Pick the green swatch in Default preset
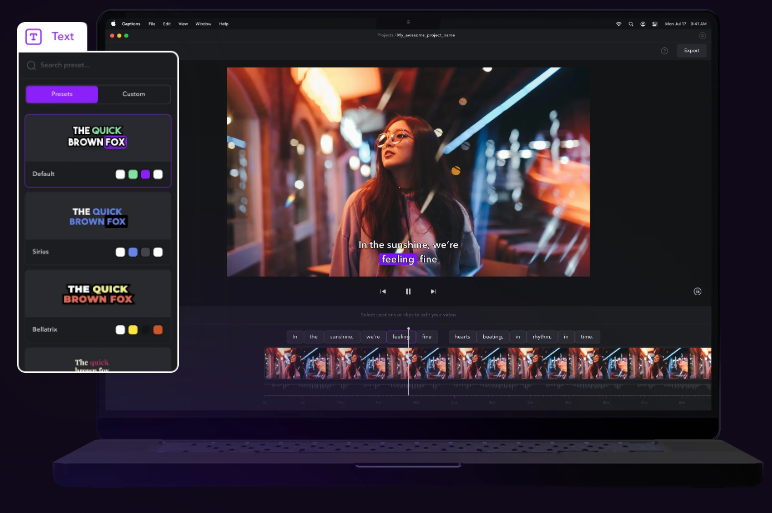Image resolution: width=772 pixels, height=513 pixels. (x=133, y=174)
